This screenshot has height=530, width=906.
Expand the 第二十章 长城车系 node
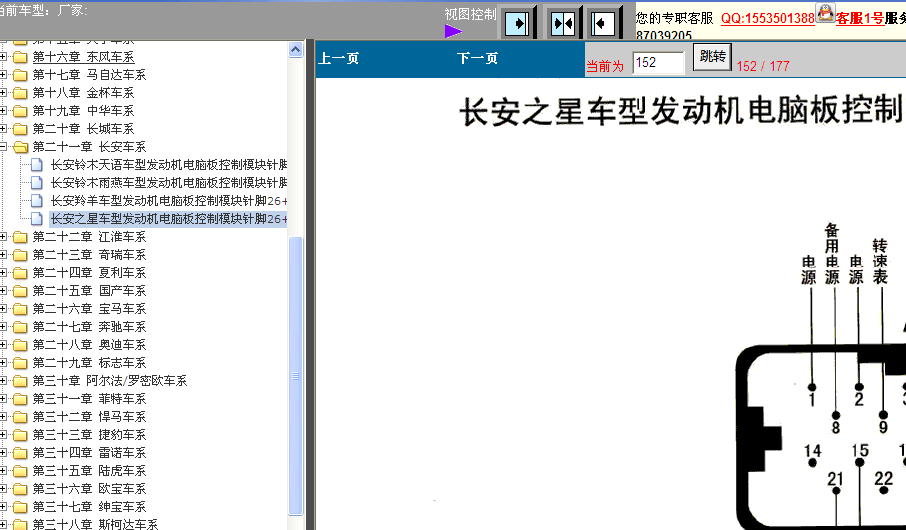coord(3,128)
